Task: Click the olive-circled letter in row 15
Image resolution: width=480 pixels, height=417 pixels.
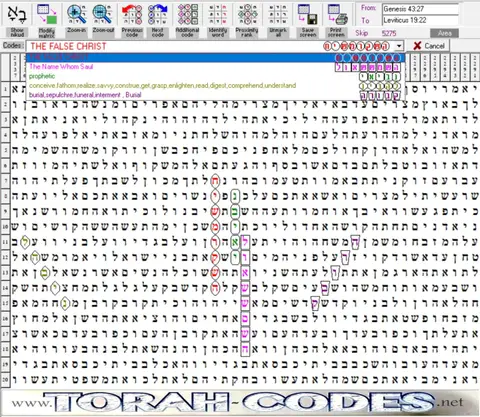Action: coord(65,303)
